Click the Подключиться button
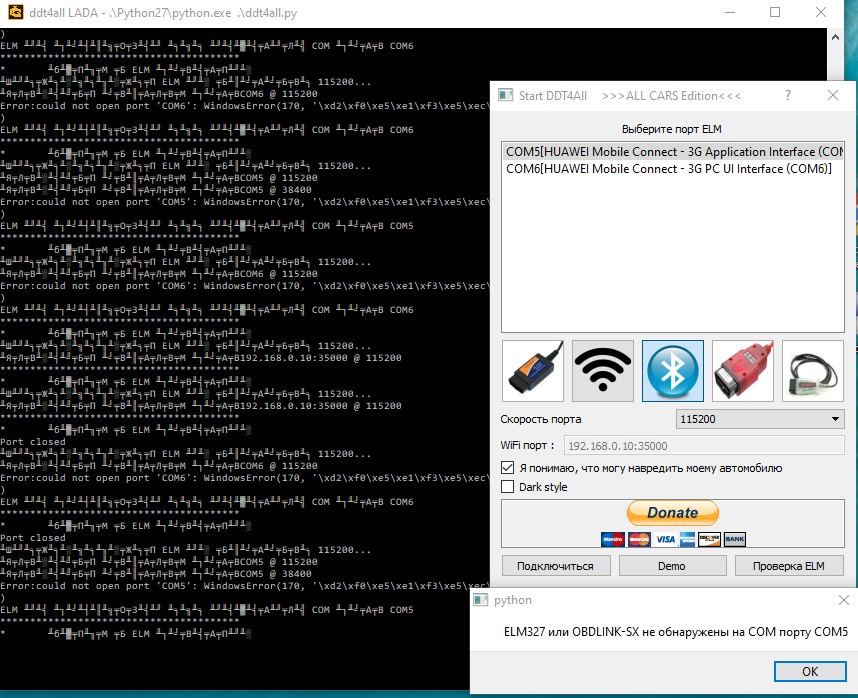This screenshot has height=698, width=858. pyautogui.click(x=555, y=566)
